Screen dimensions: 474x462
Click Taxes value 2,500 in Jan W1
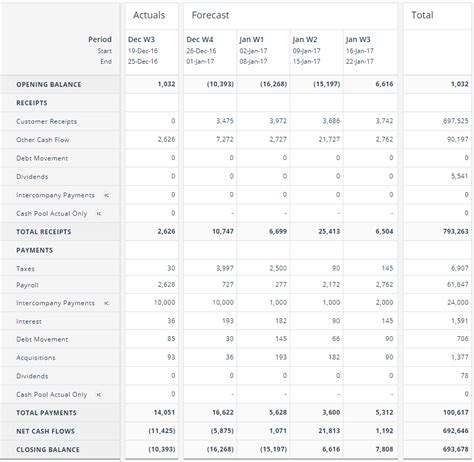278,268
